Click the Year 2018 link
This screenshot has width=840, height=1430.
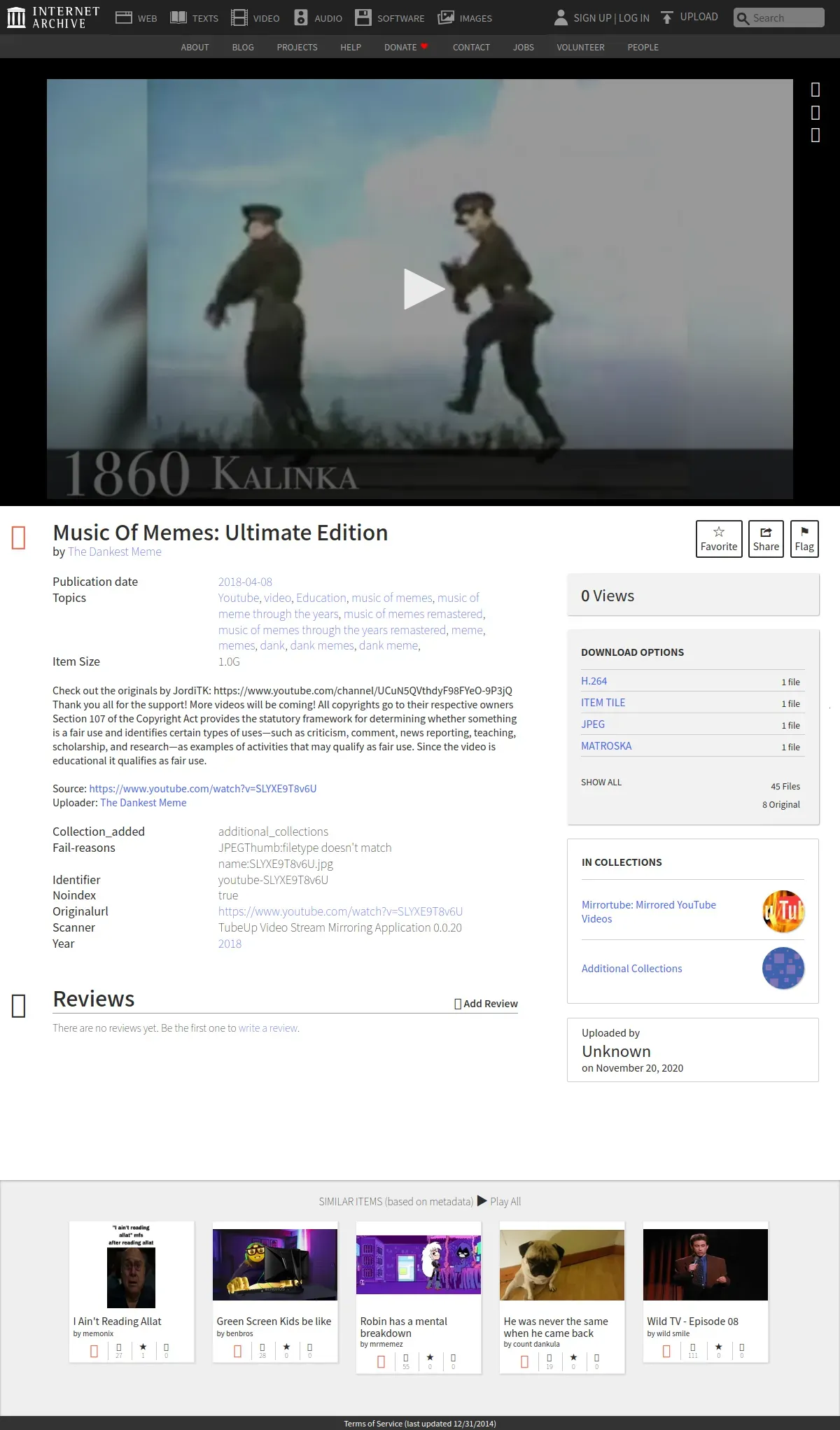[230, 944]
